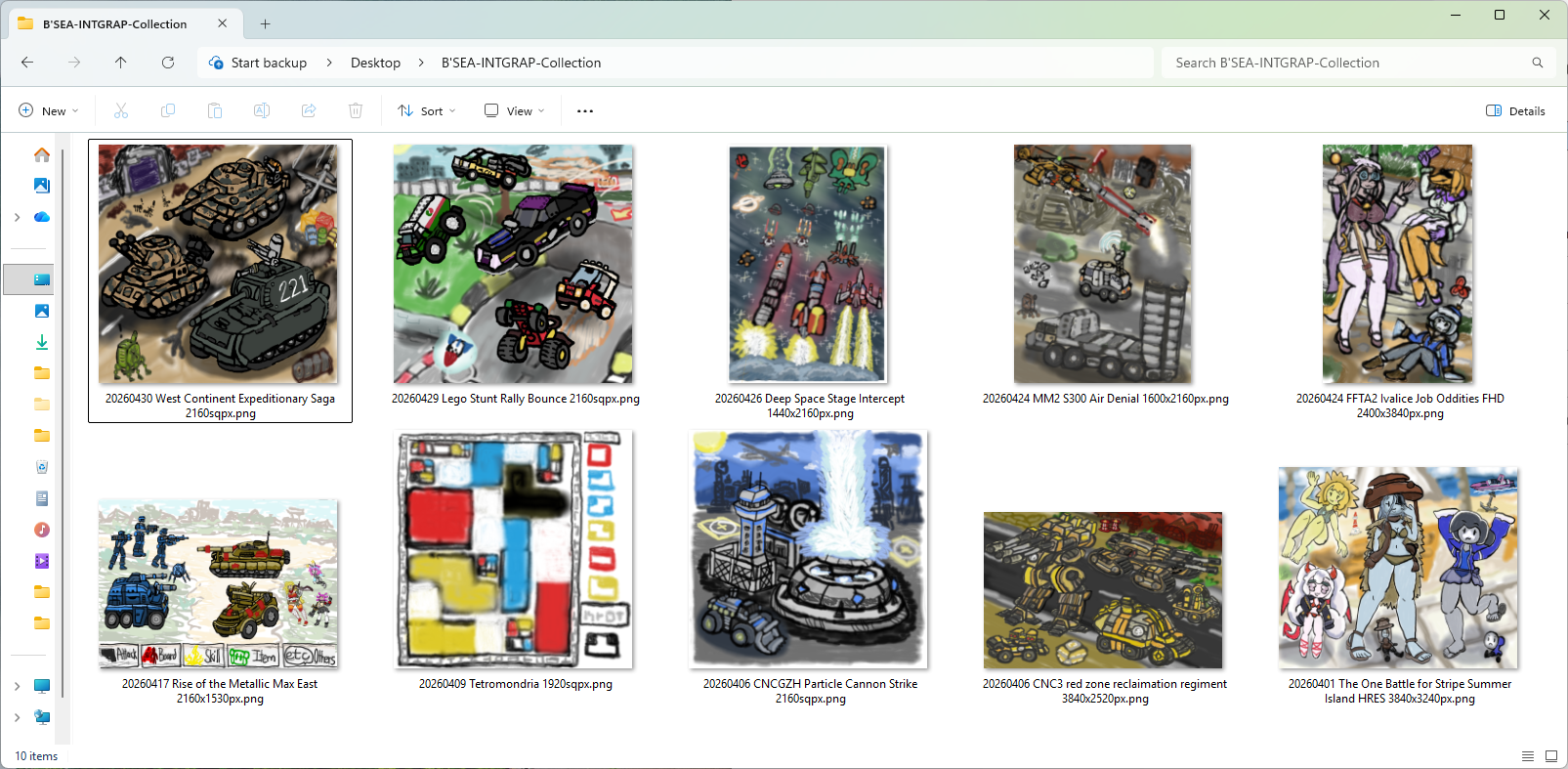Image resolution: width=1568 pixels, height=769 pixels.
Task: Switch to details list view in status bar
Action: (1528, 756)
